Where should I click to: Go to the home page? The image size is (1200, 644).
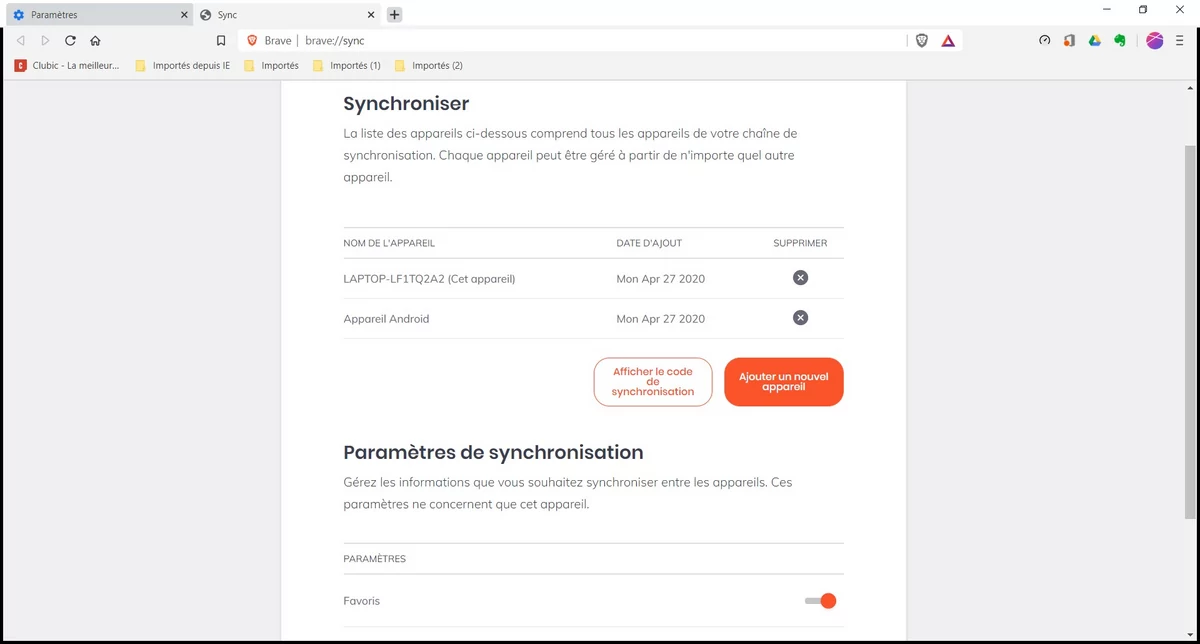pyautogui.click(x=95, y=41)
